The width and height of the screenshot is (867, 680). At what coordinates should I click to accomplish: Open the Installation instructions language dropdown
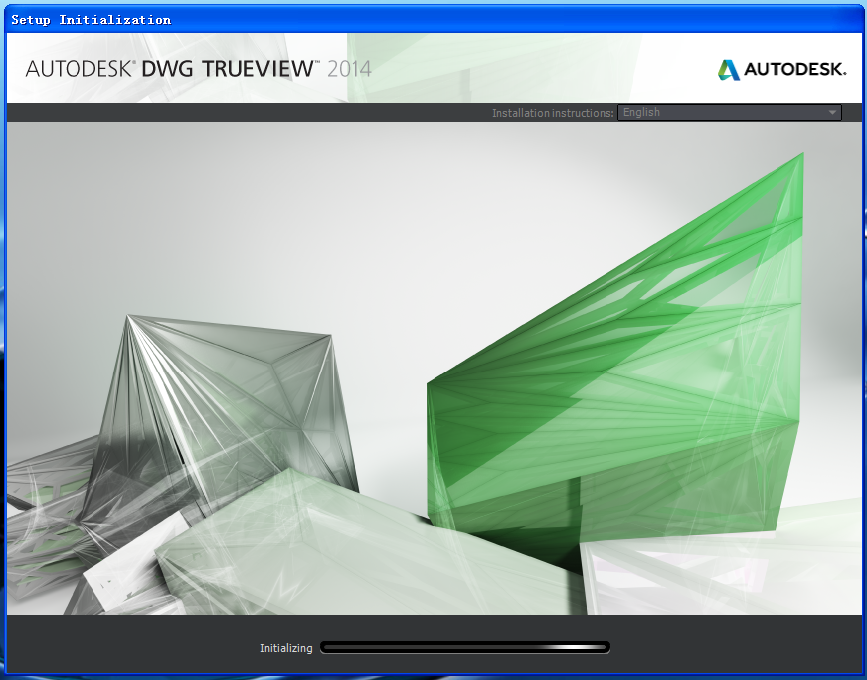pyautogui.click(x=729, y=112)
